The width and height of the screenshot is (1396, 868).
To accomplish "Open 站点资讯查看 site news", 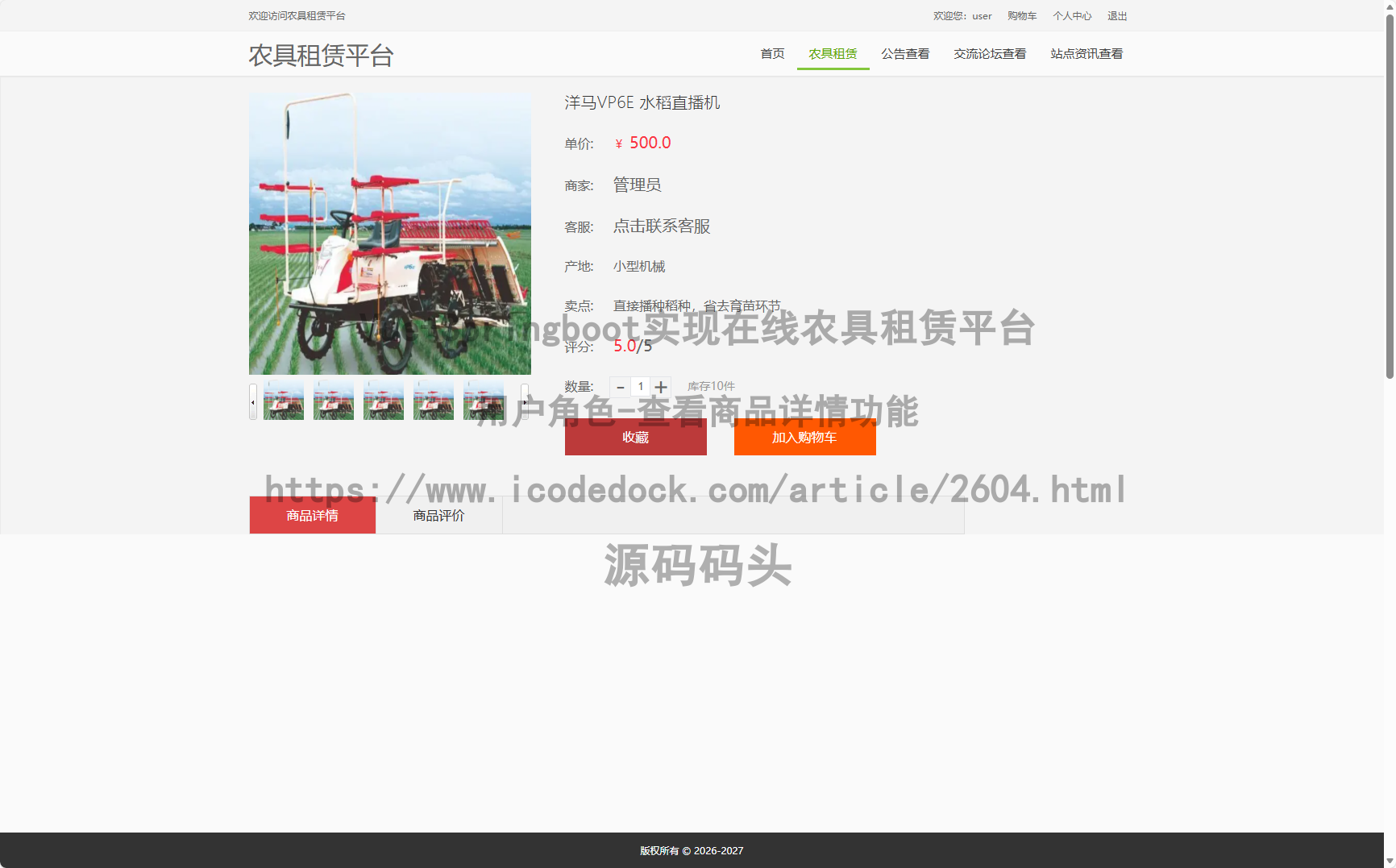I will [1086, 53].
